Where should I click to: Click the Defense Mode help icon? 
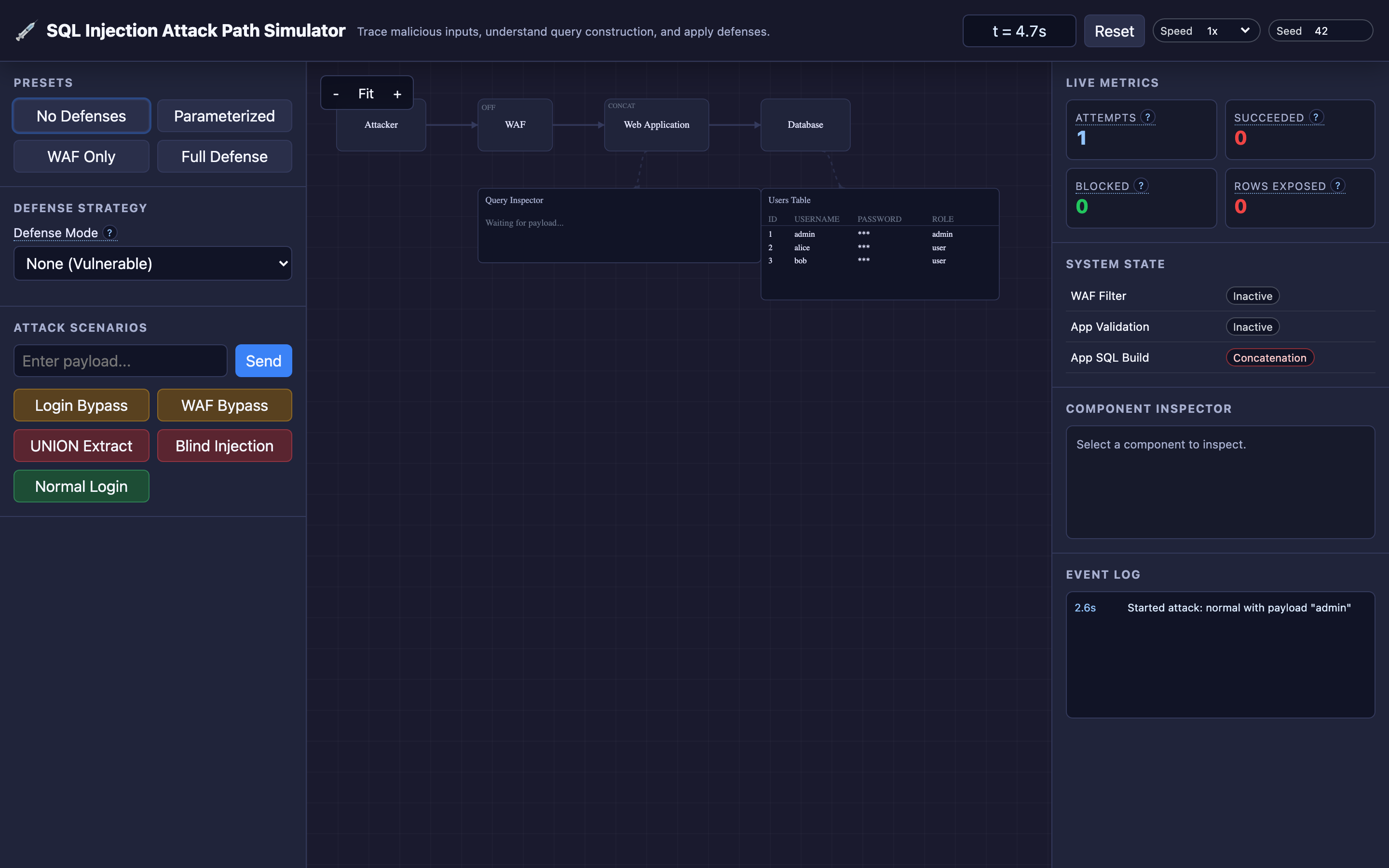(109, 232)
